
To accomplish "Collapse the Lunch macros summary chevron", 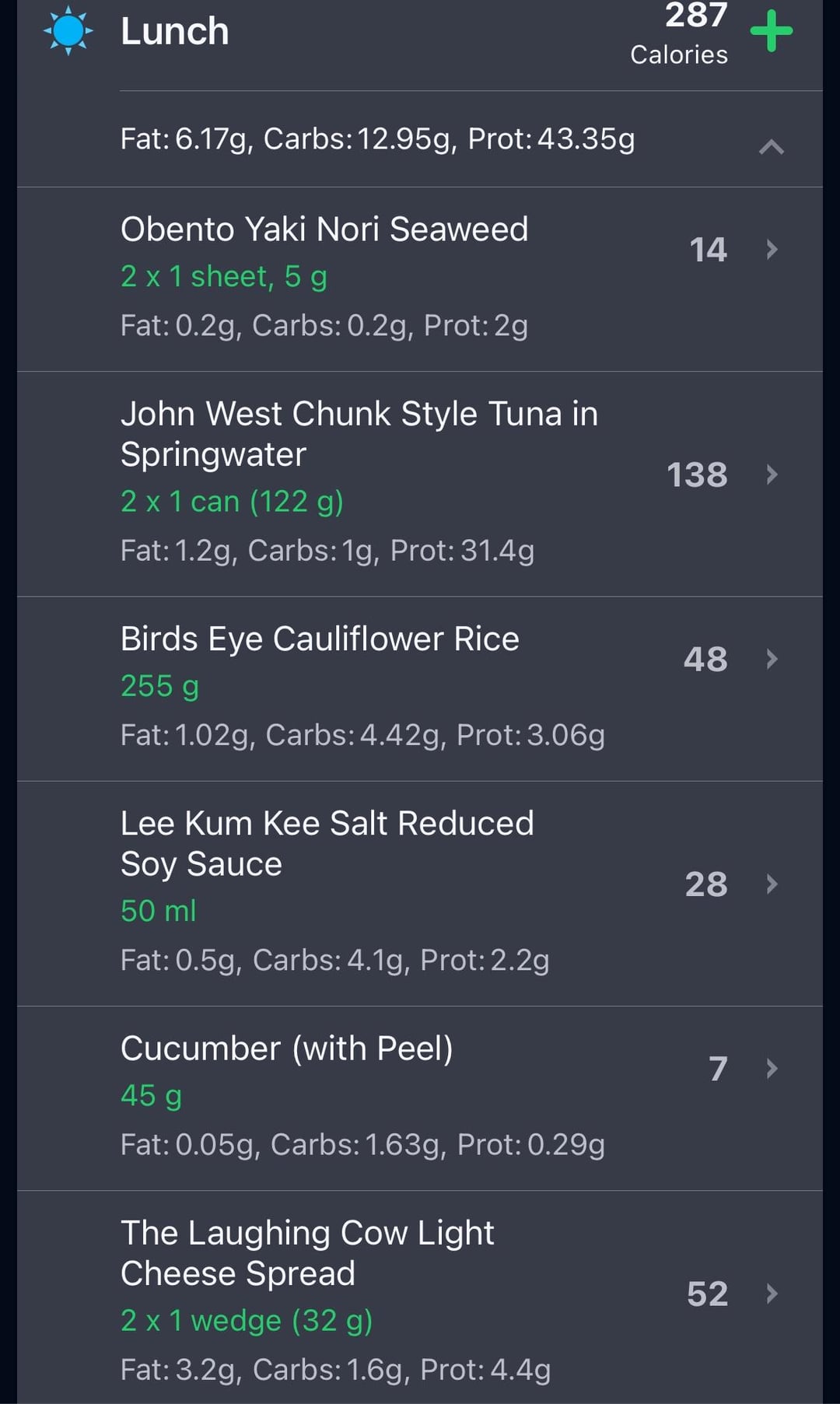I will click(x=771, y=146).
